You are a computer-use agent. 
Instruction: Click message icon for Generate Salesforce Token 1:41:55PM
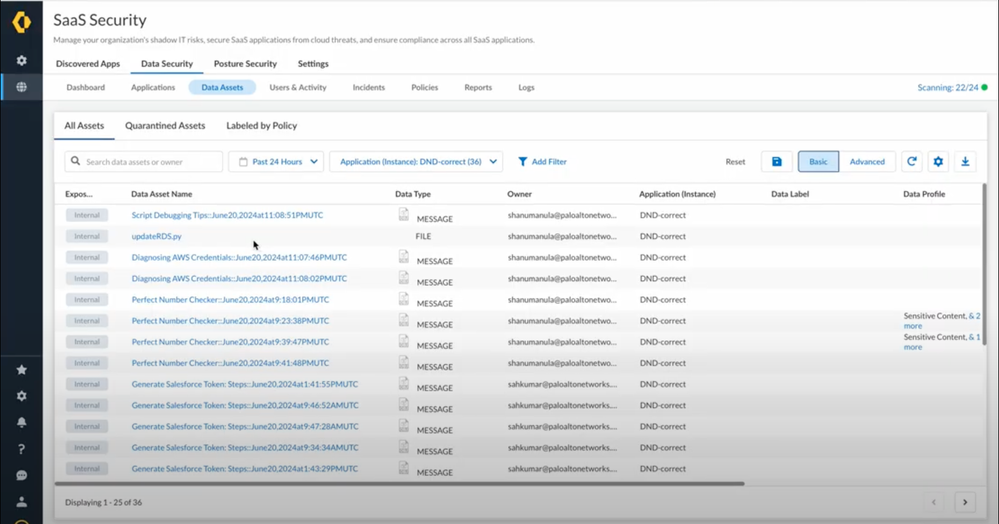403,384
